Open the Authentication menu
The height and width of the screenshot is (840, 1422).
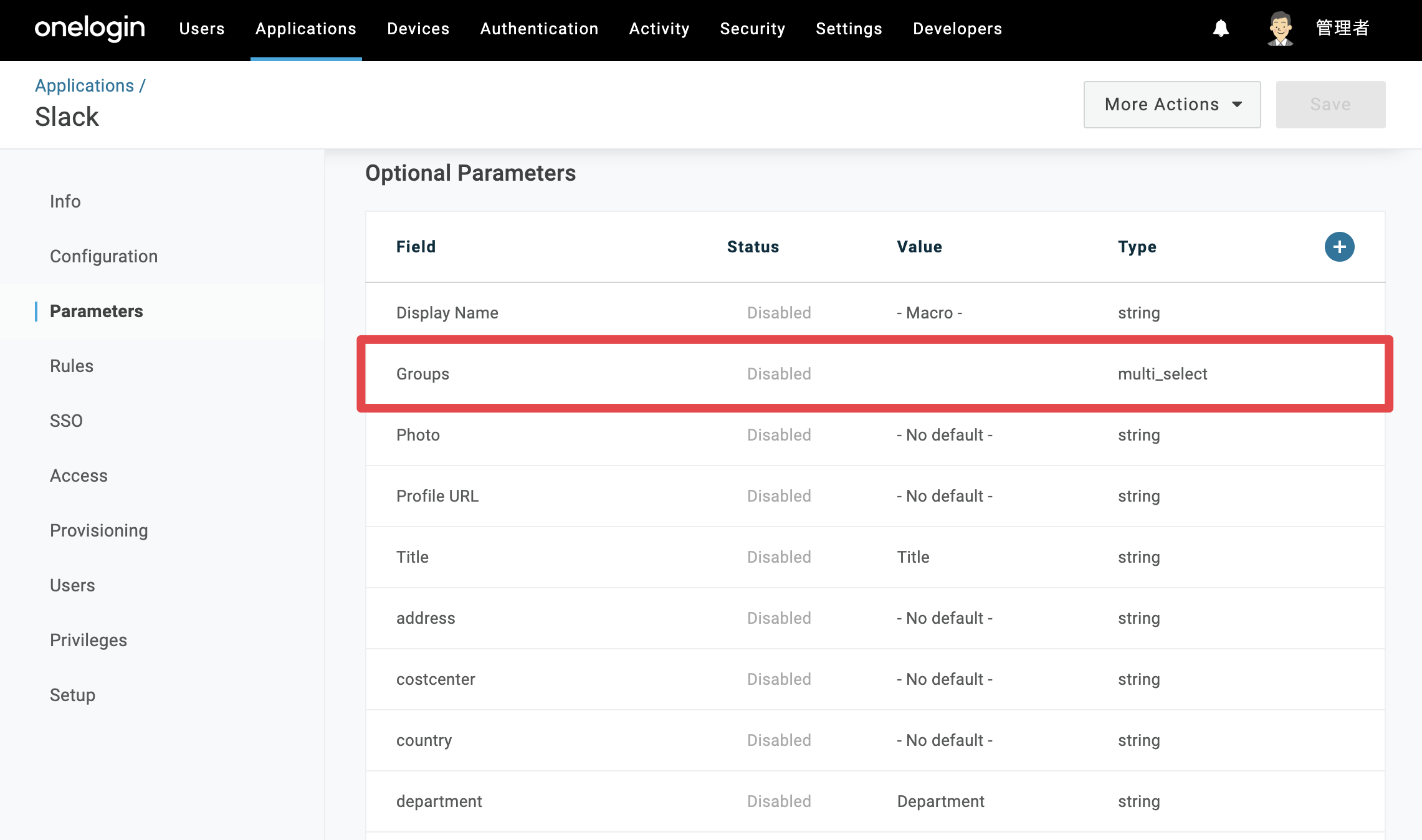[539, 29]
